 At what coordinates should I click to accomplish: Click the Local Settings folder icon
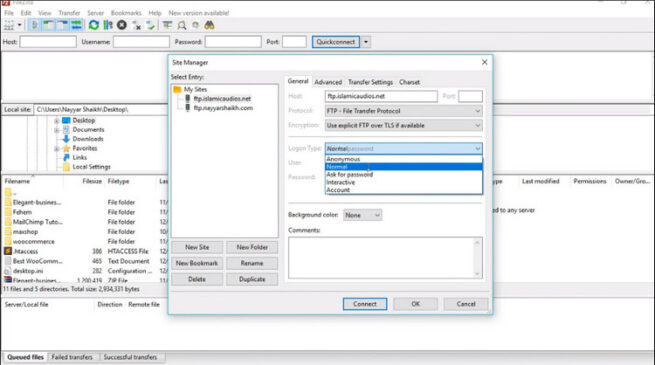(66, 167)
